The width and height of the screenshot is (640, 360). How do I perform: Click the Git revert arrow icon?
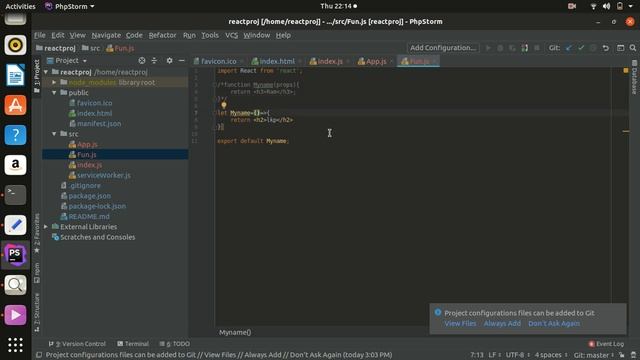click(606, 48)
